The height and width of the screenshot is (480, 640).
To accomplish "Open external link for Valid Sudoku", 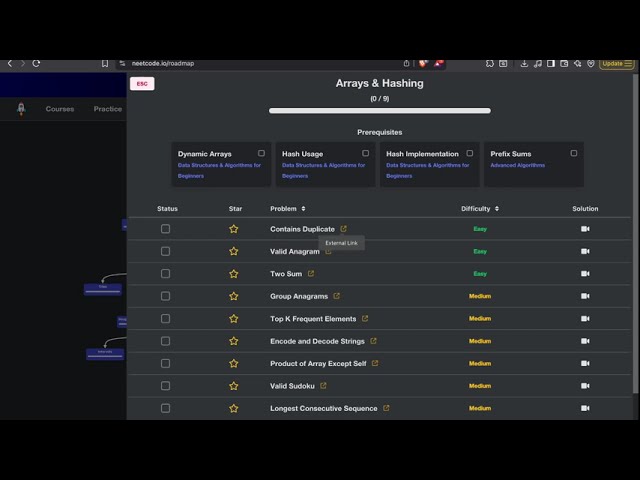I will coord(323,386).
